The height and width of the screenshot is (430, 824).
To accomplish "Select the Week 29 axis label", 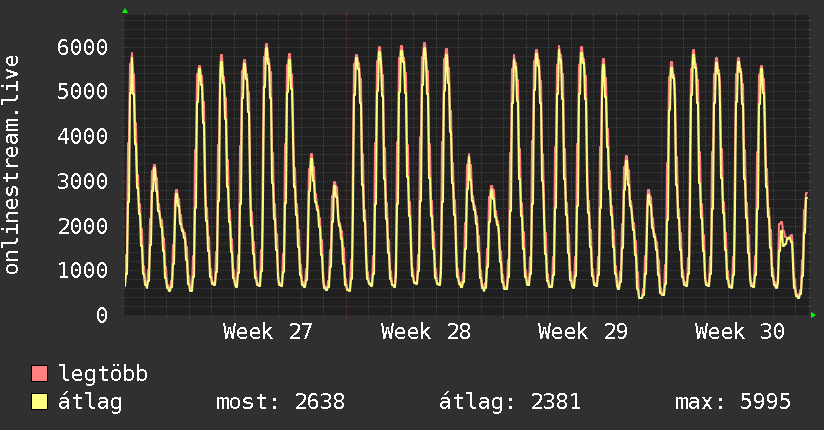I will point(583,332).
